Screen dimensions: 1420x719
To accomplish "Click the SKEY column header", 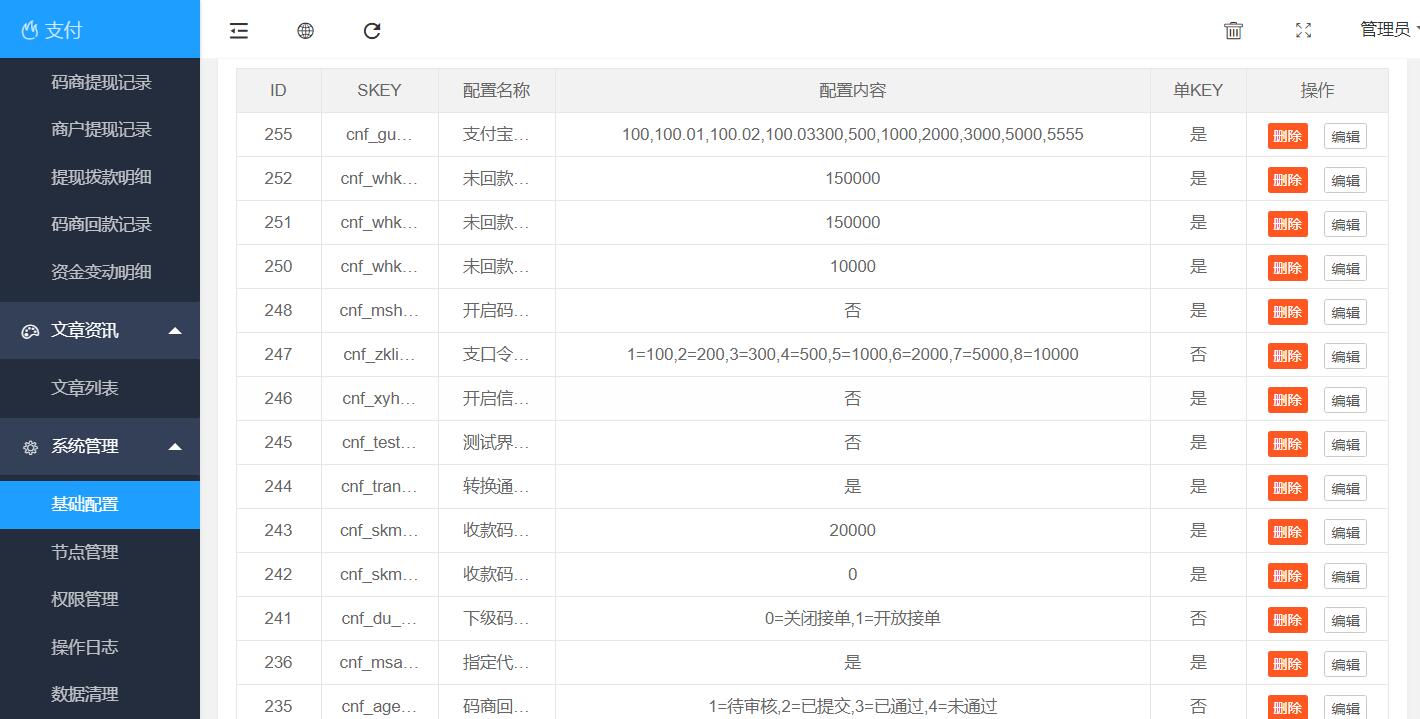I will 379,90.
